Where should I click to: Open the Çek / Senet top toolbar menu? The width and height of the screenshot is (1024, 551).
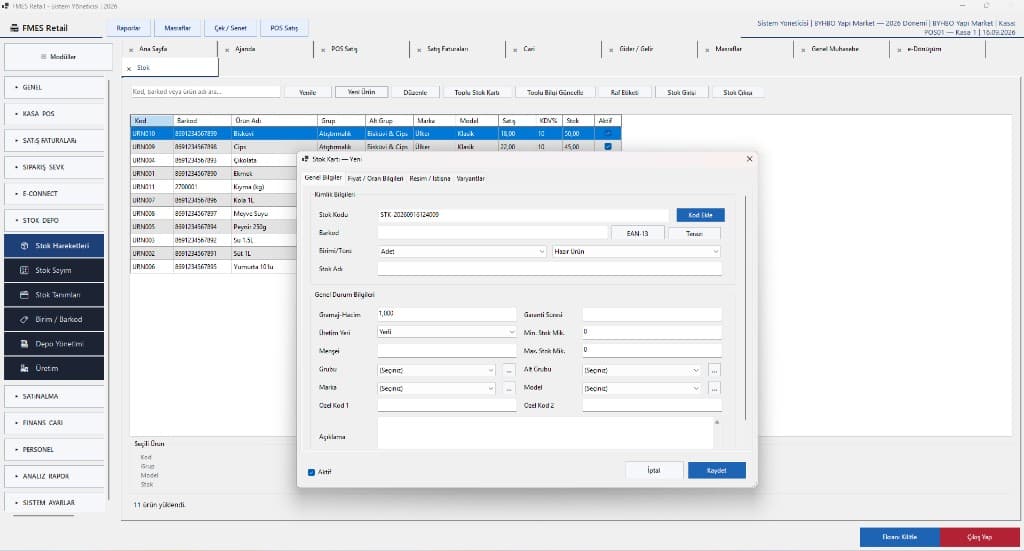click(x=231, y=28)
